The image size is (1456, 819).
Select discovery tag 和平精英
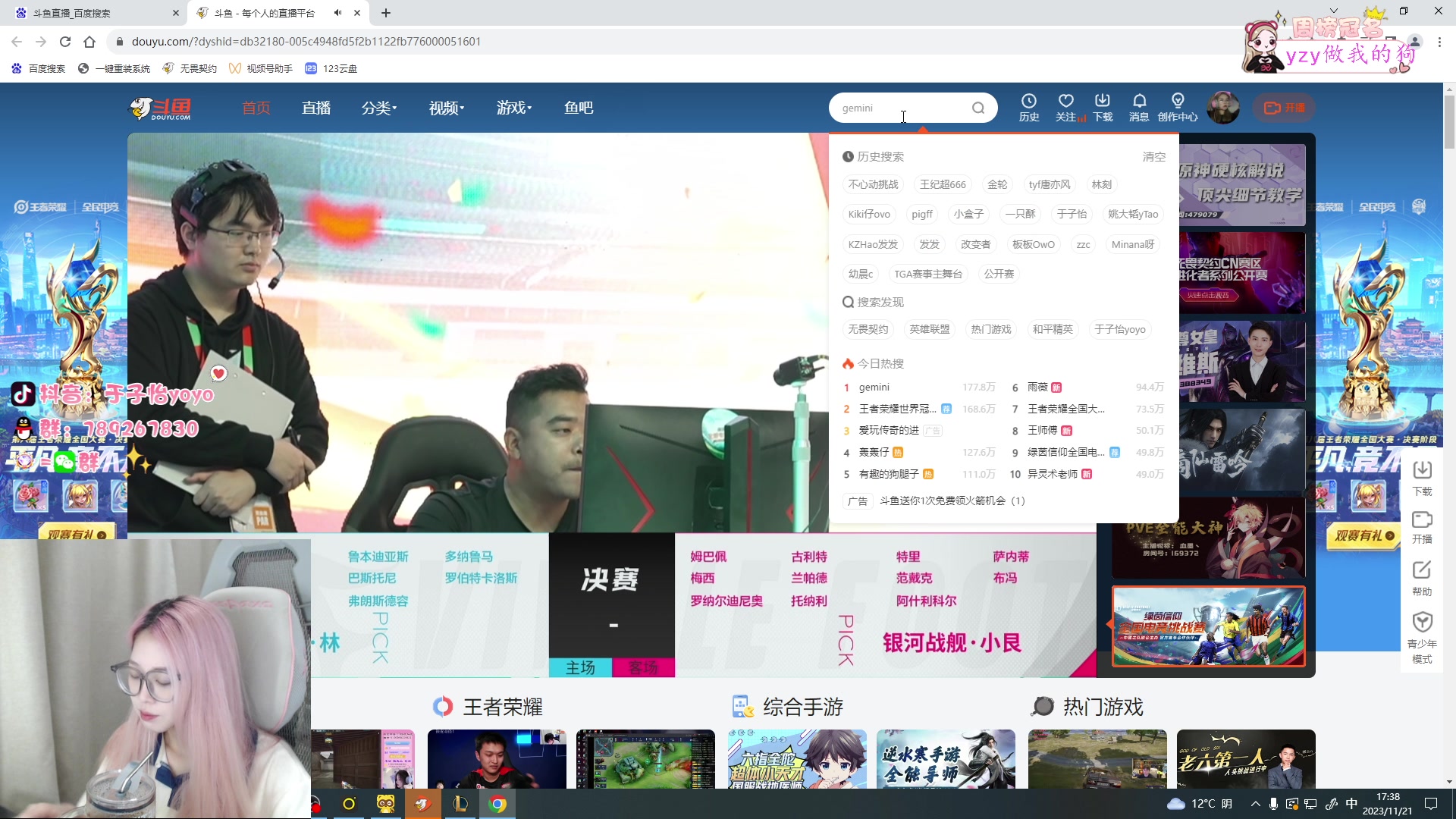(1052, 329)
